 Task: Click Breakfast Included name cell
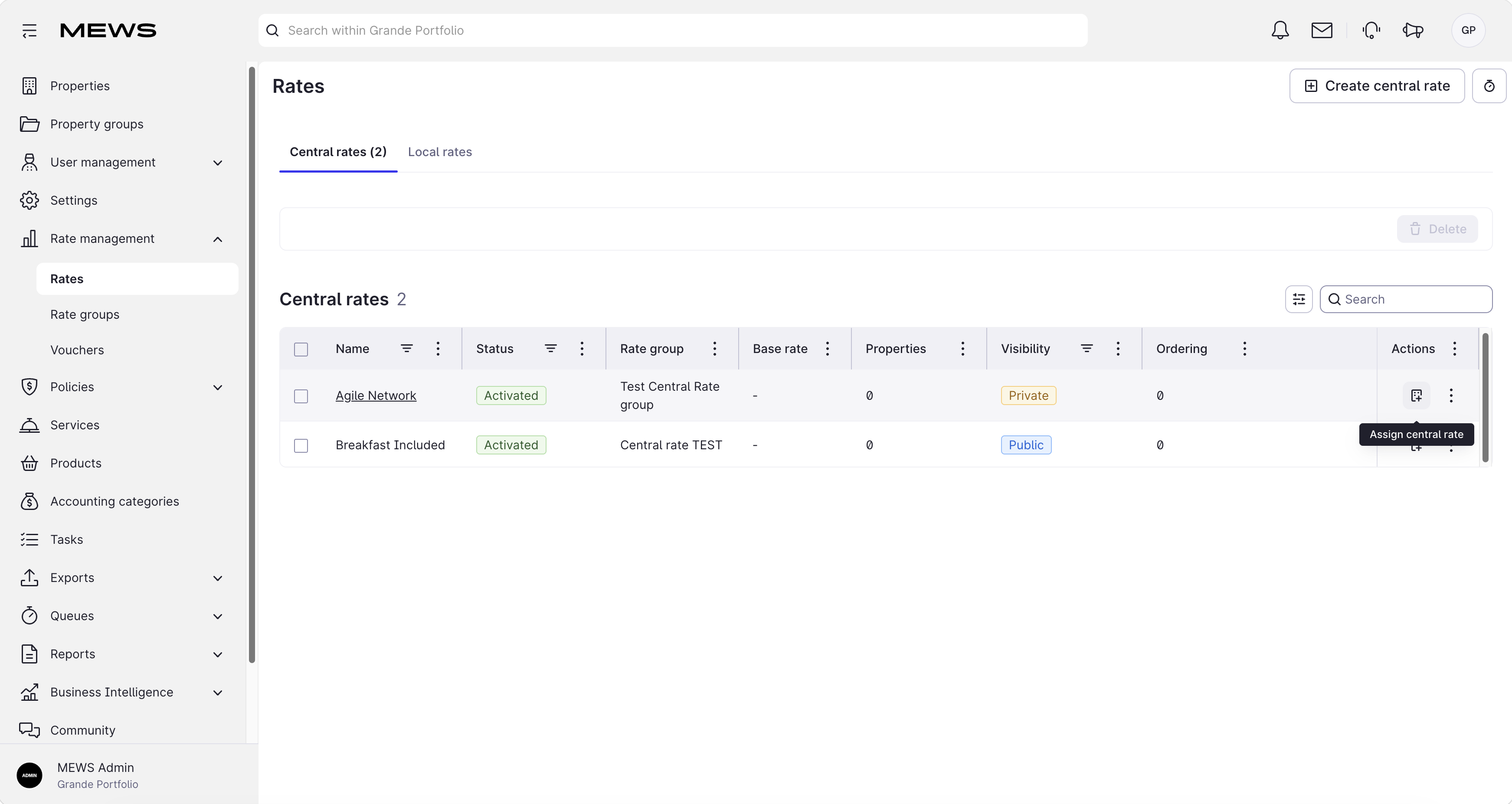[x=390, y=445]
